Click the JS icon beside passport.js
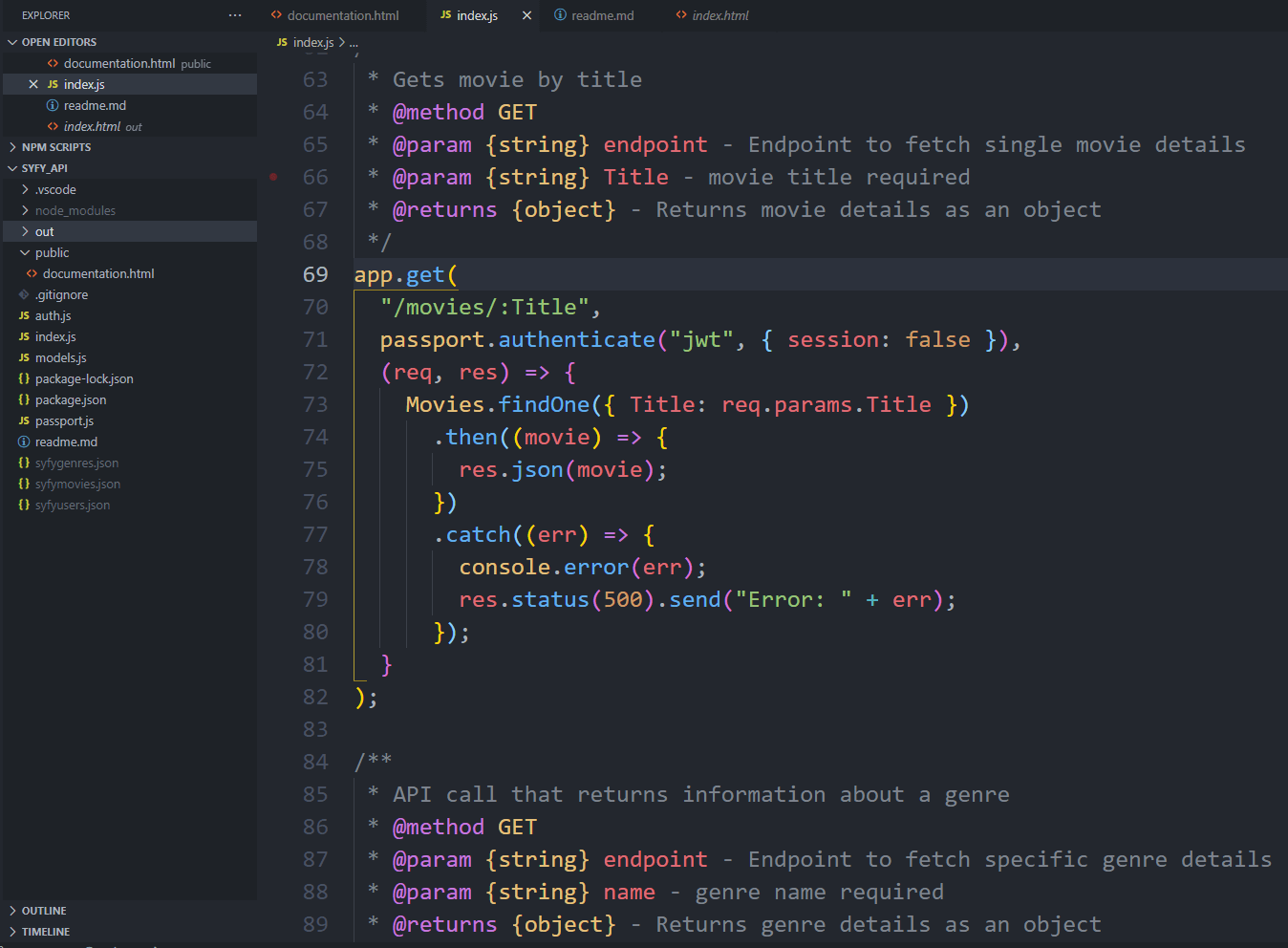 [x=24, y=420]
